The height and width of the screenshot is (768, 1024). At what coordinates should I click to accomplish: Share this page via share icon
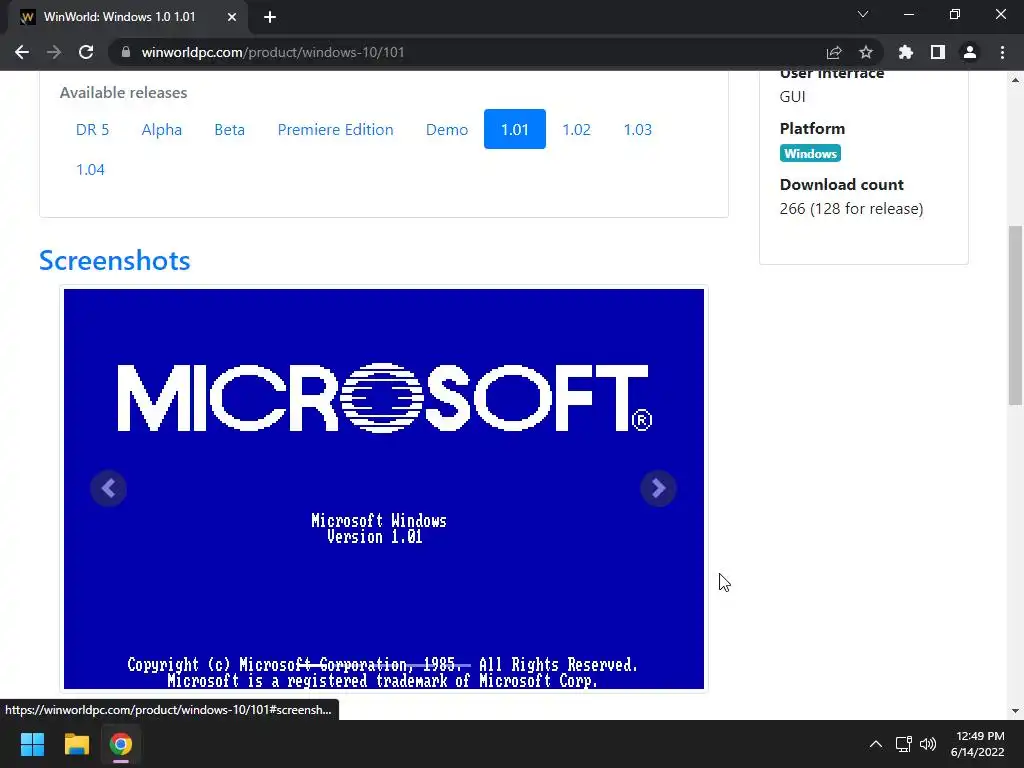[834, 52]
